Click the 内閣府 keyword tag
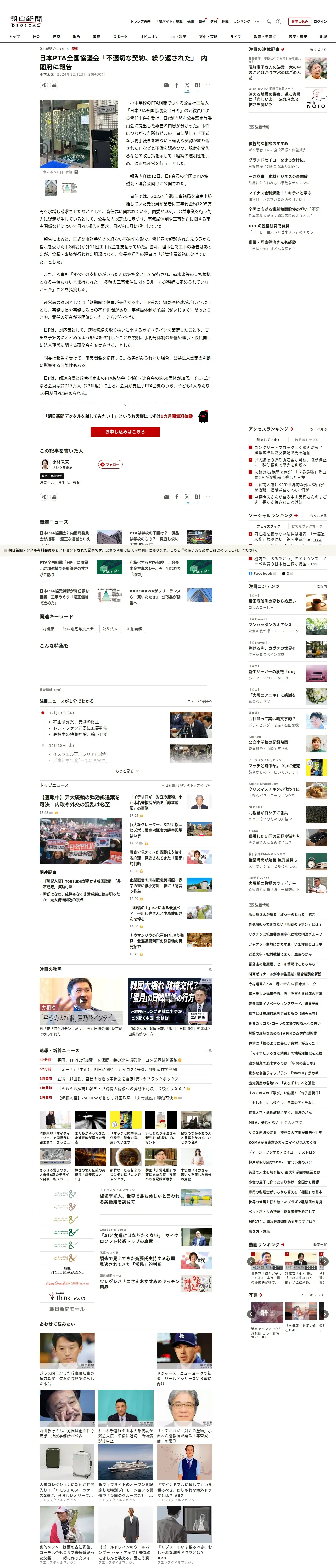 tap(48, 629)
